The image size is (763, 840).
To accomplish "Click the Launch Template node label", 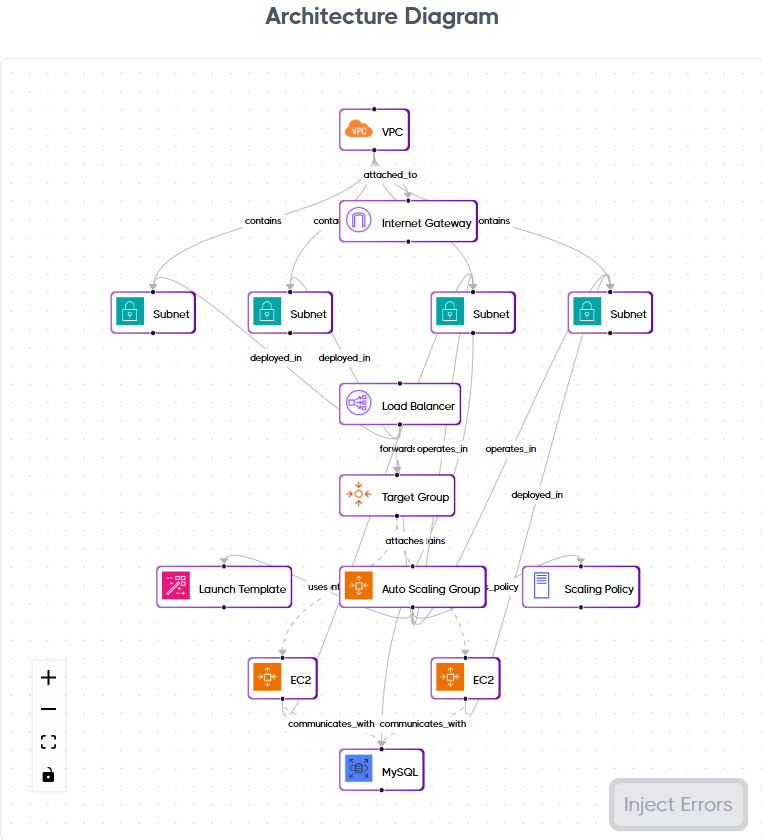I will pyautogui.click(x=242, y=589).
